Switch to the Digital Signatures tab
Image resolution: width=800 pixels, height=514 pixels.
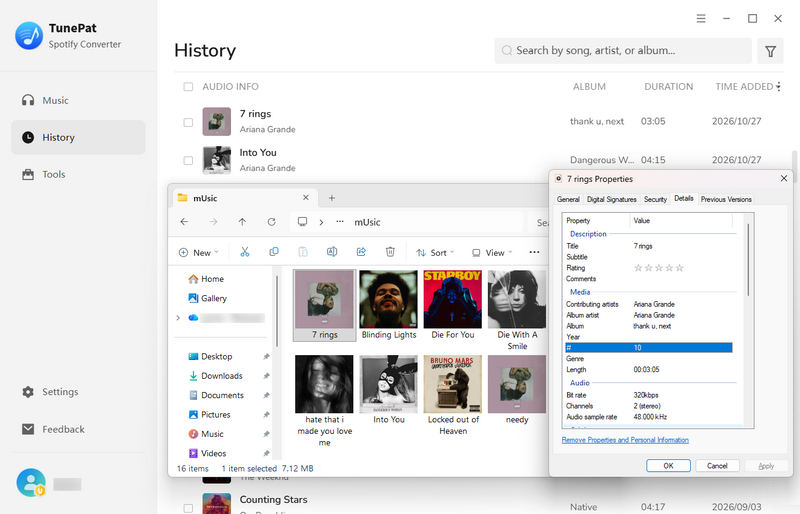[x=612, y=200]
